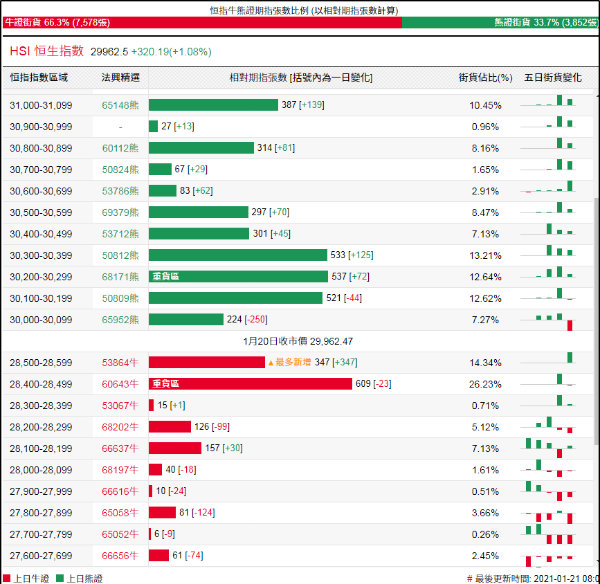Click the green bar for 31,000-31,099 range

(214, 105)
